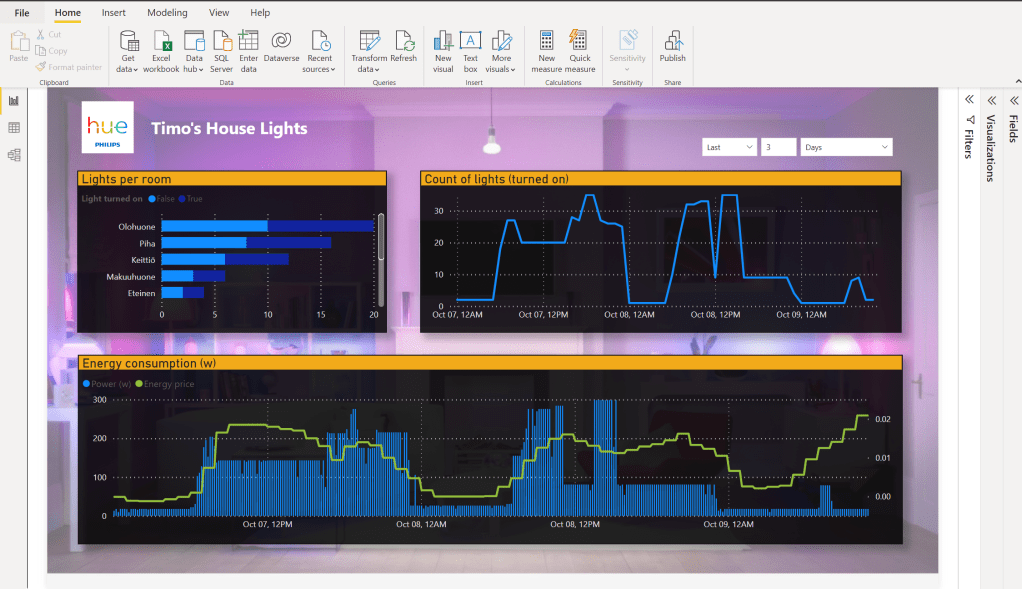This screenshot has height=589, width=1022.
Task: Select the Dataverse icon
Action: [x=282, y=41]
